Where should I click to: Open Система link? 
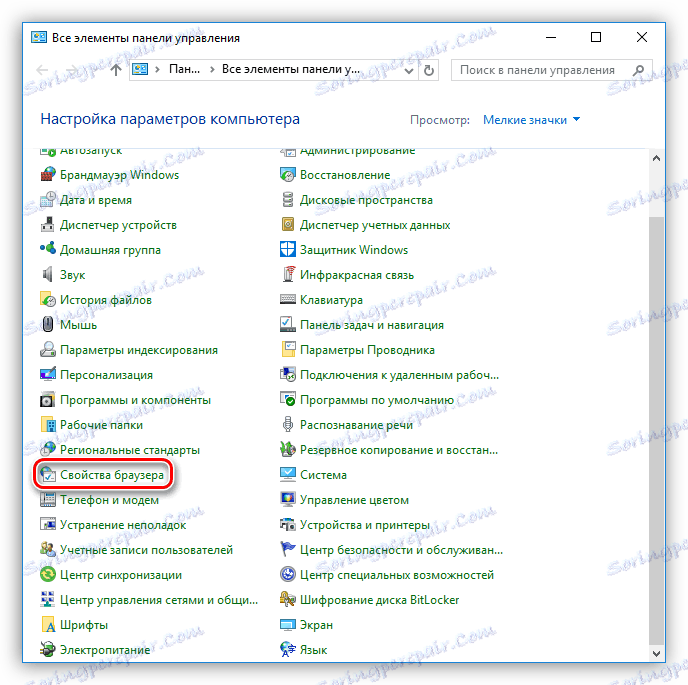[323, 475]
